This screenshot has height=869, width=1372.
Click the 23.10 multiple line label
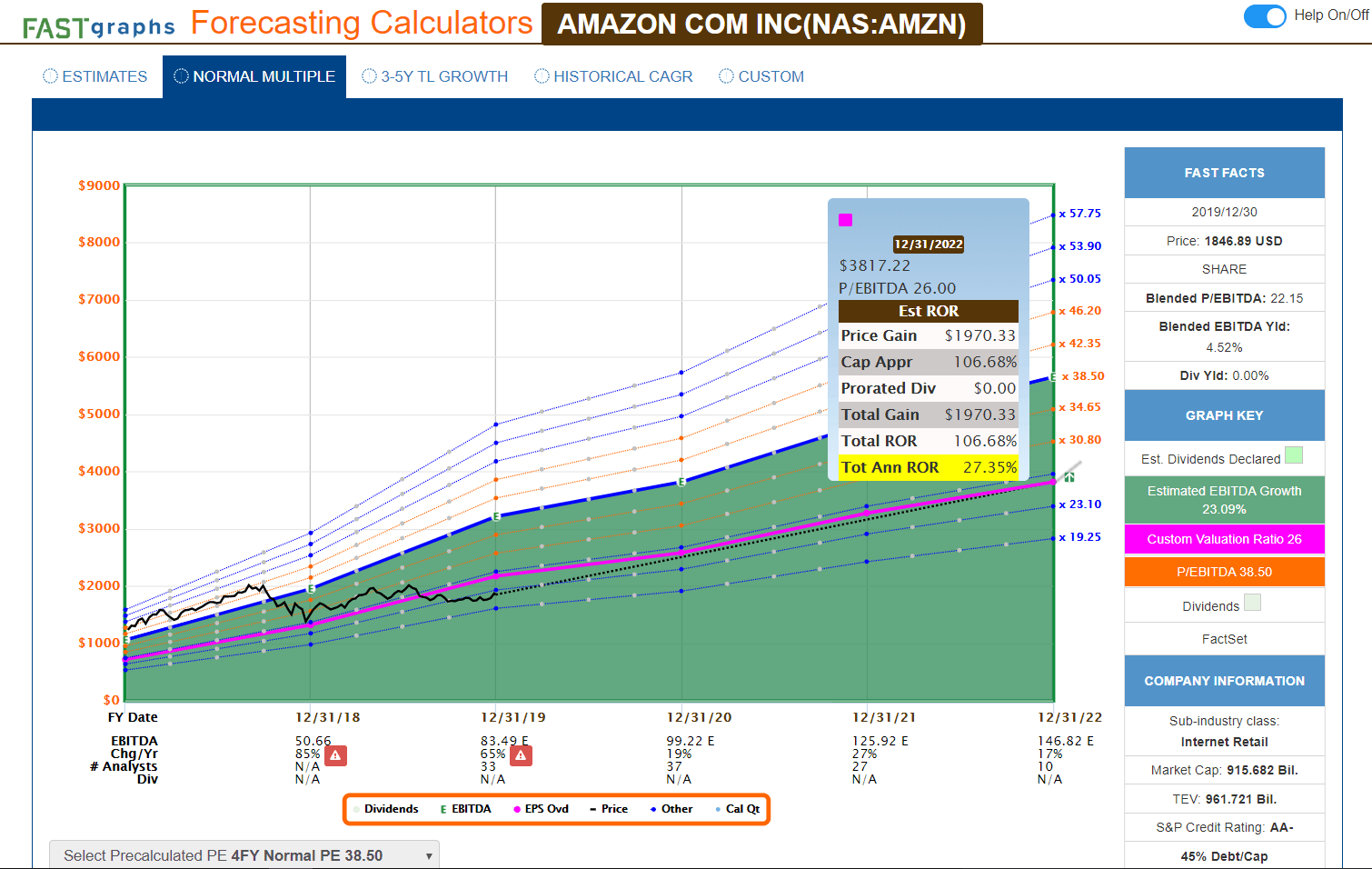tap(1080, 504)
